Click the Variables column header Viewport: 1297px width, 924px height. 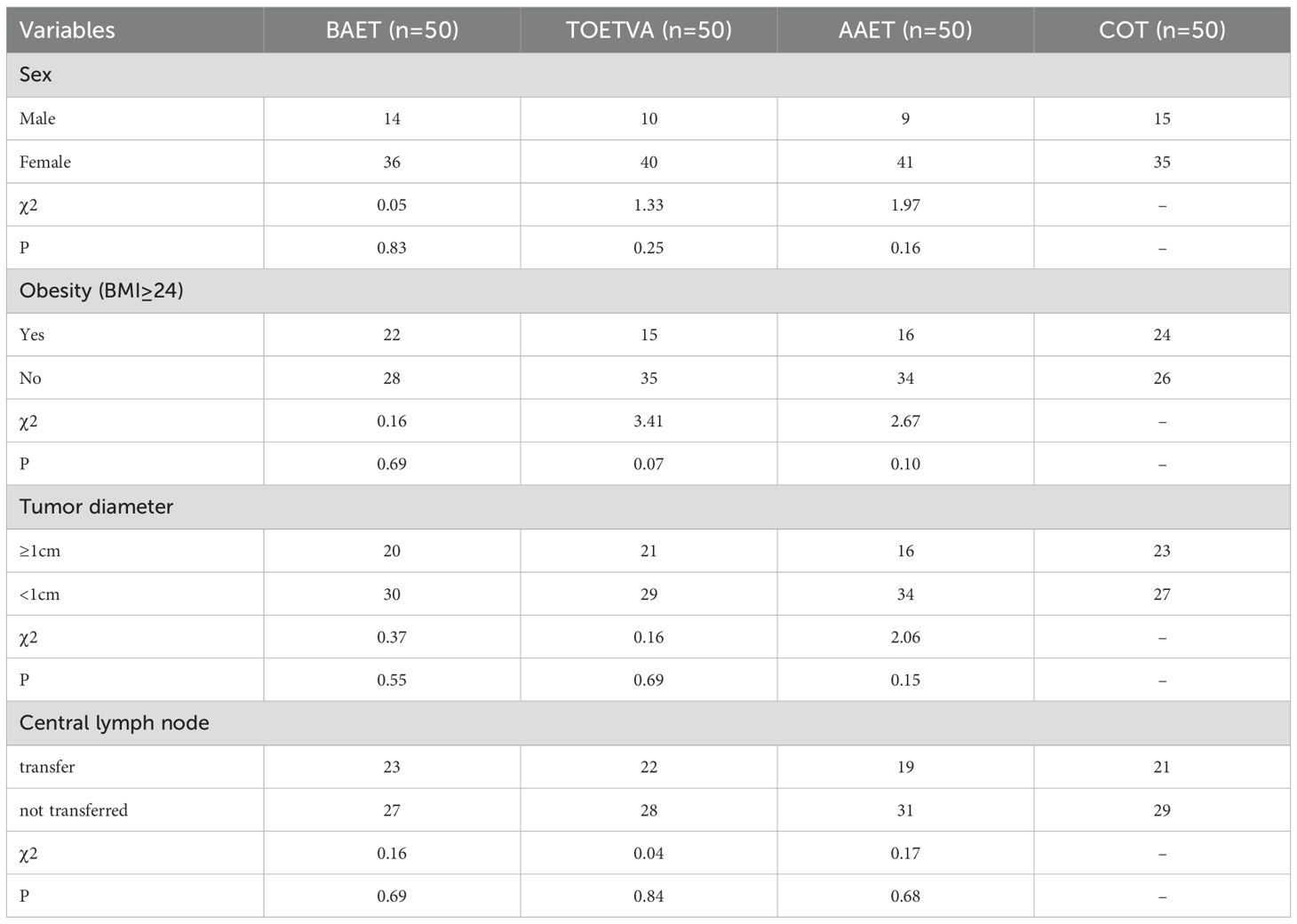(x=68, y=30)
